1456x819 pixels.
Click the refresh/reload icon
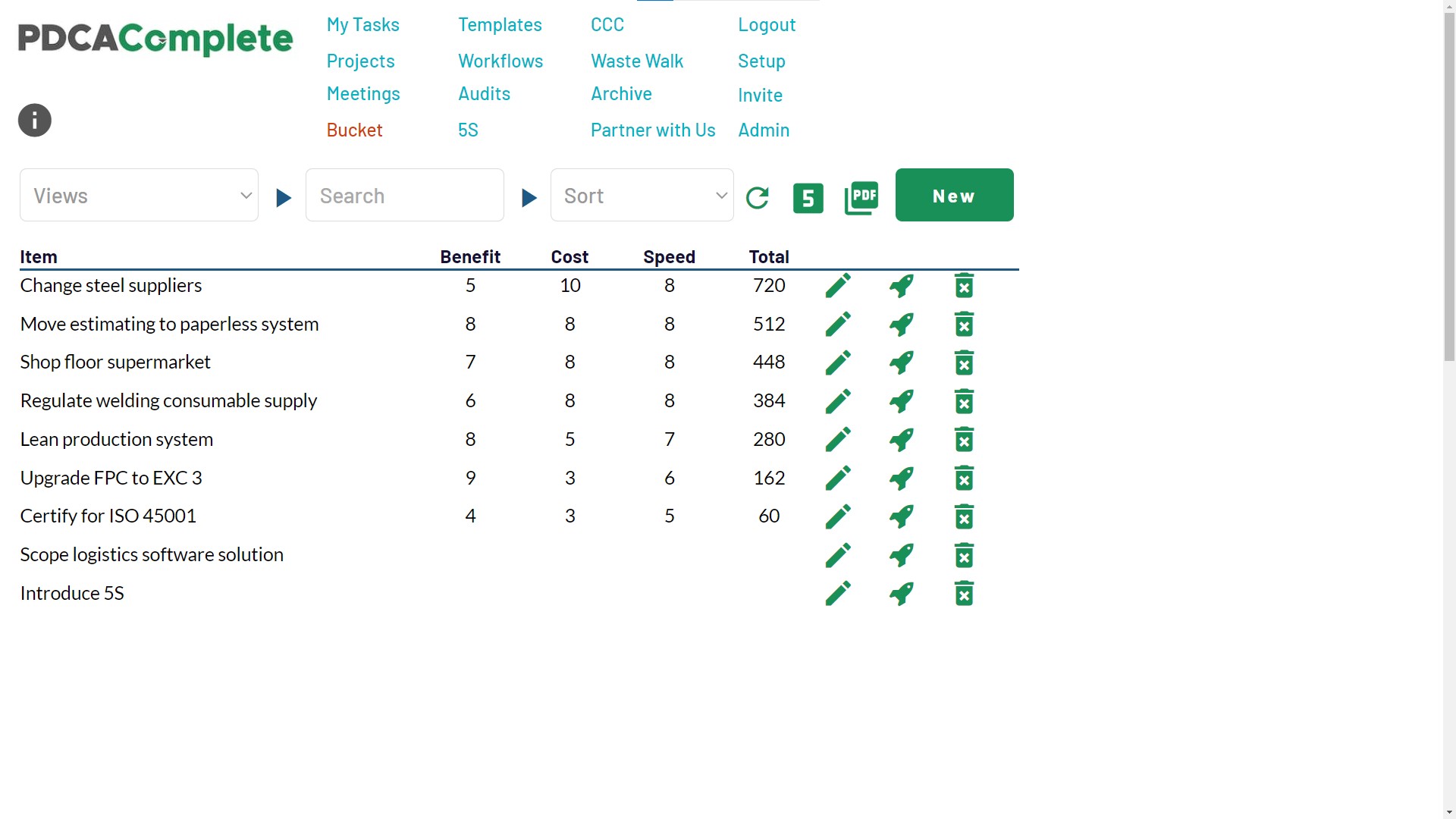758,197
